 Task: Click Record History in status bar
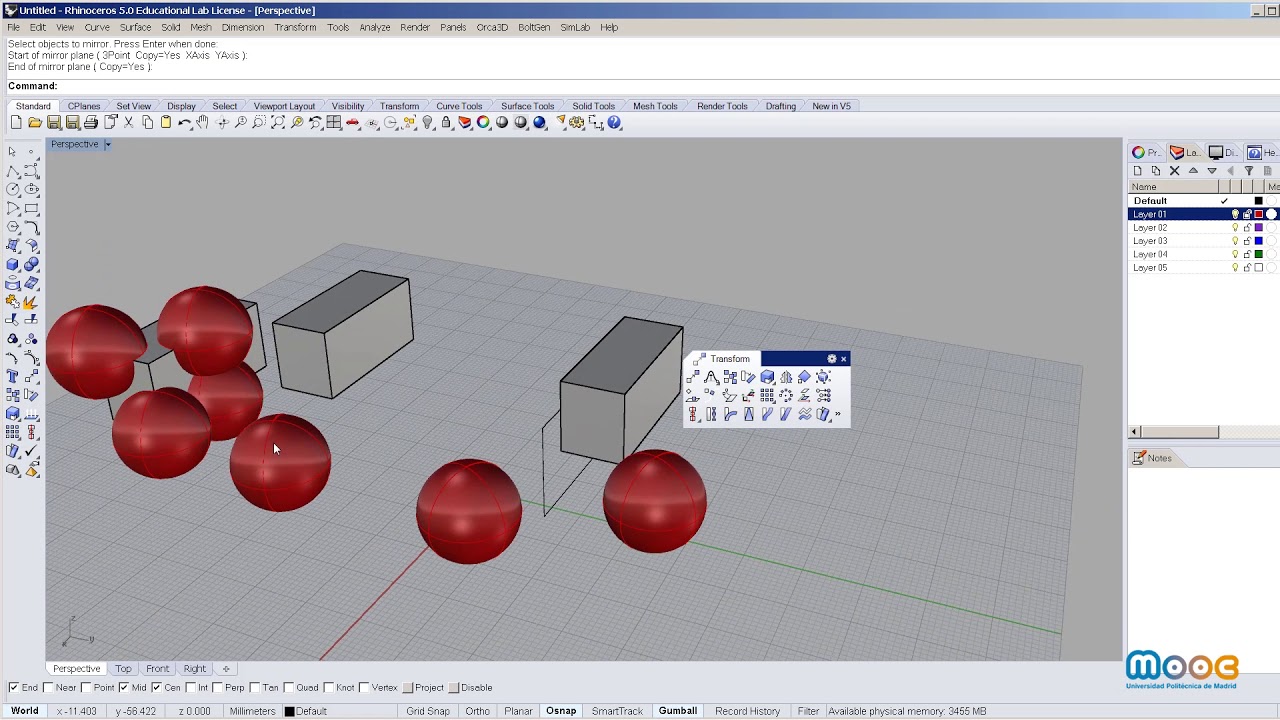pyautogui.click(x=747, y=711)
